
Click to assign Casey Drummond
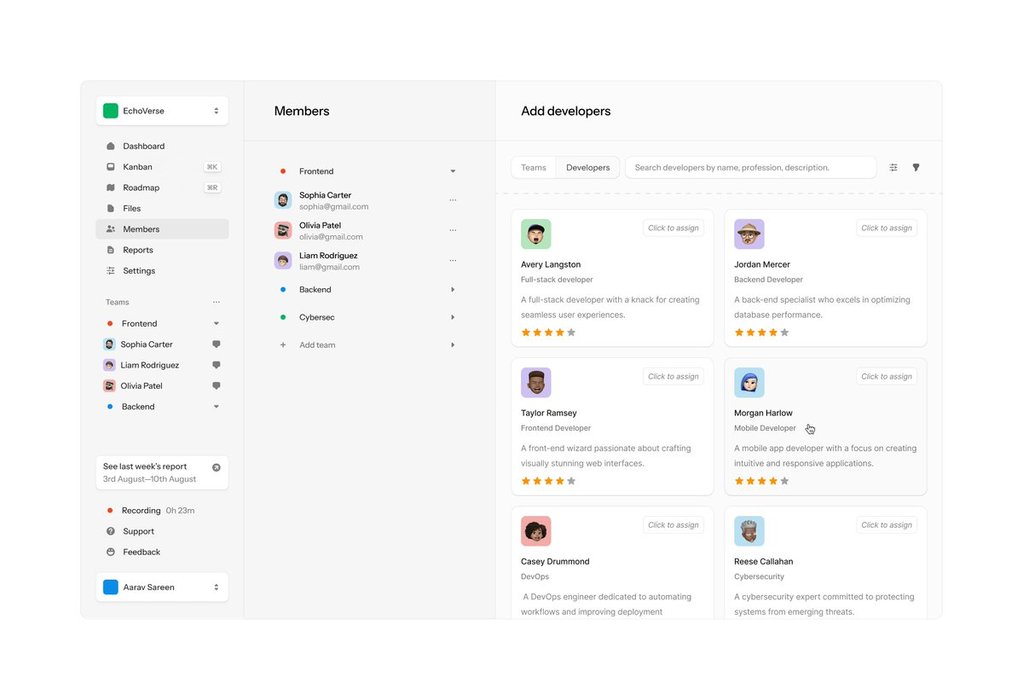click(673, 525)
